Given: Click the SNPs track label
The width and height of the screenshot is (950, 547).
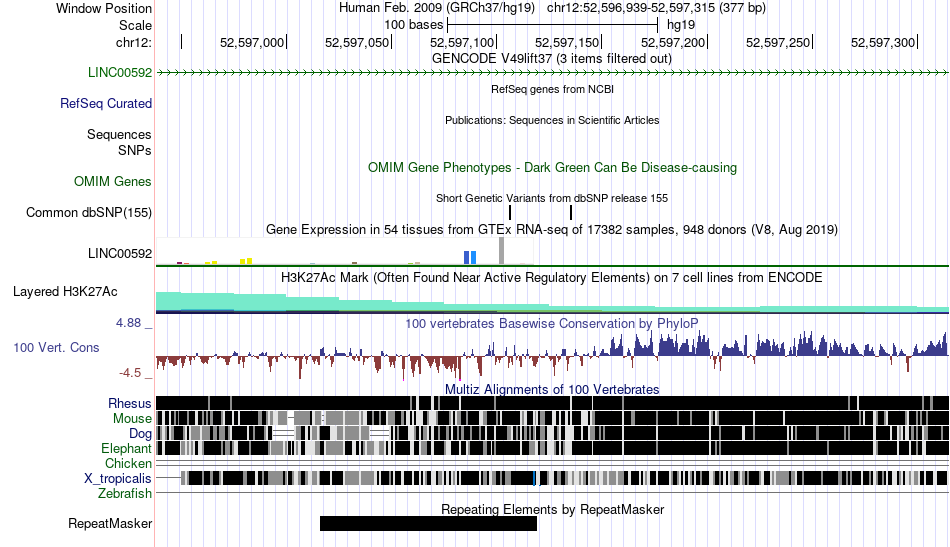Looking at the screenshot, I should tap(135, 150).
